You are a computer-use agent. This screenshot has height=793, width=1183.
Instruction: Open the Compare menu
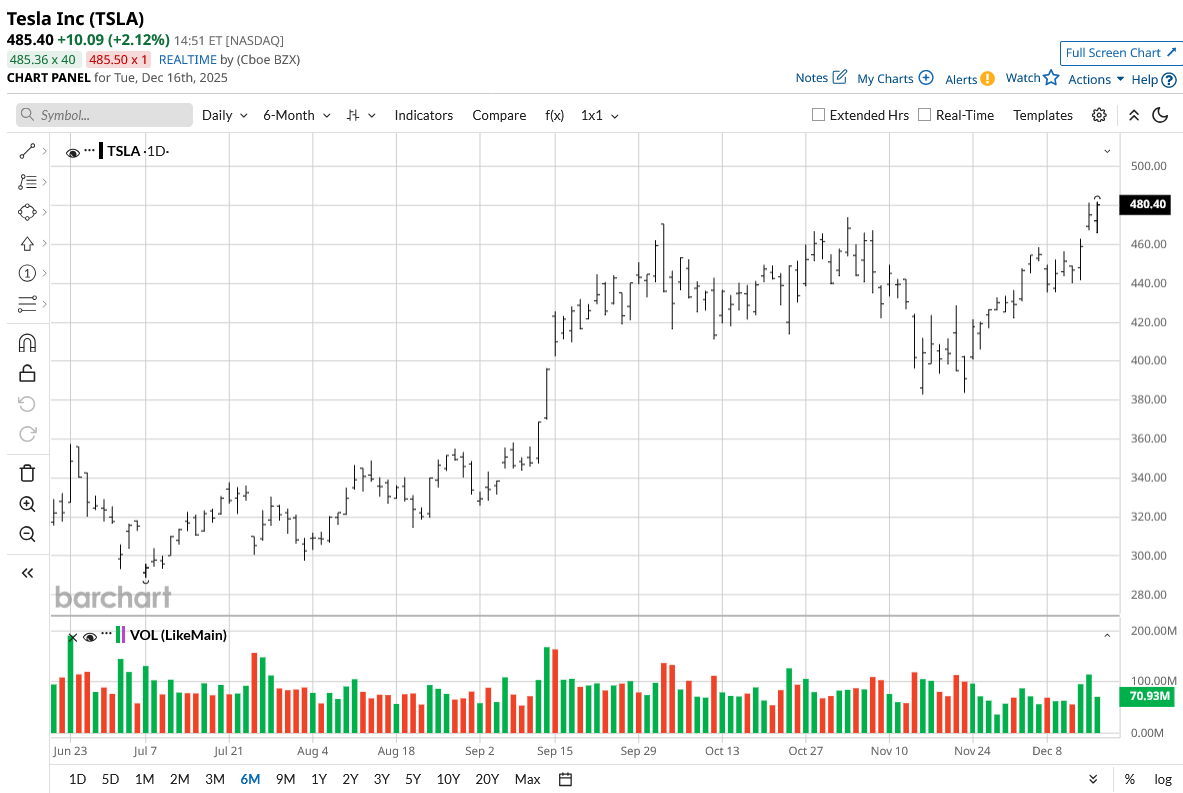(499, 115)
